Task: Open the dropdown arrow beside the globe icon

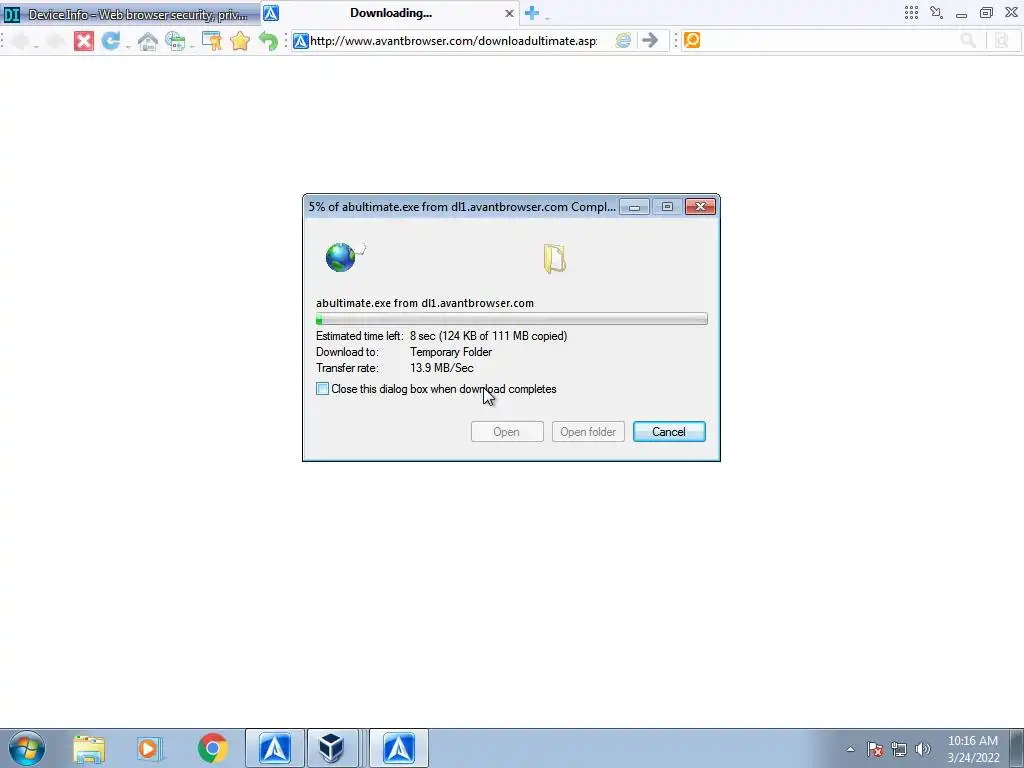Action: [192, 46]
